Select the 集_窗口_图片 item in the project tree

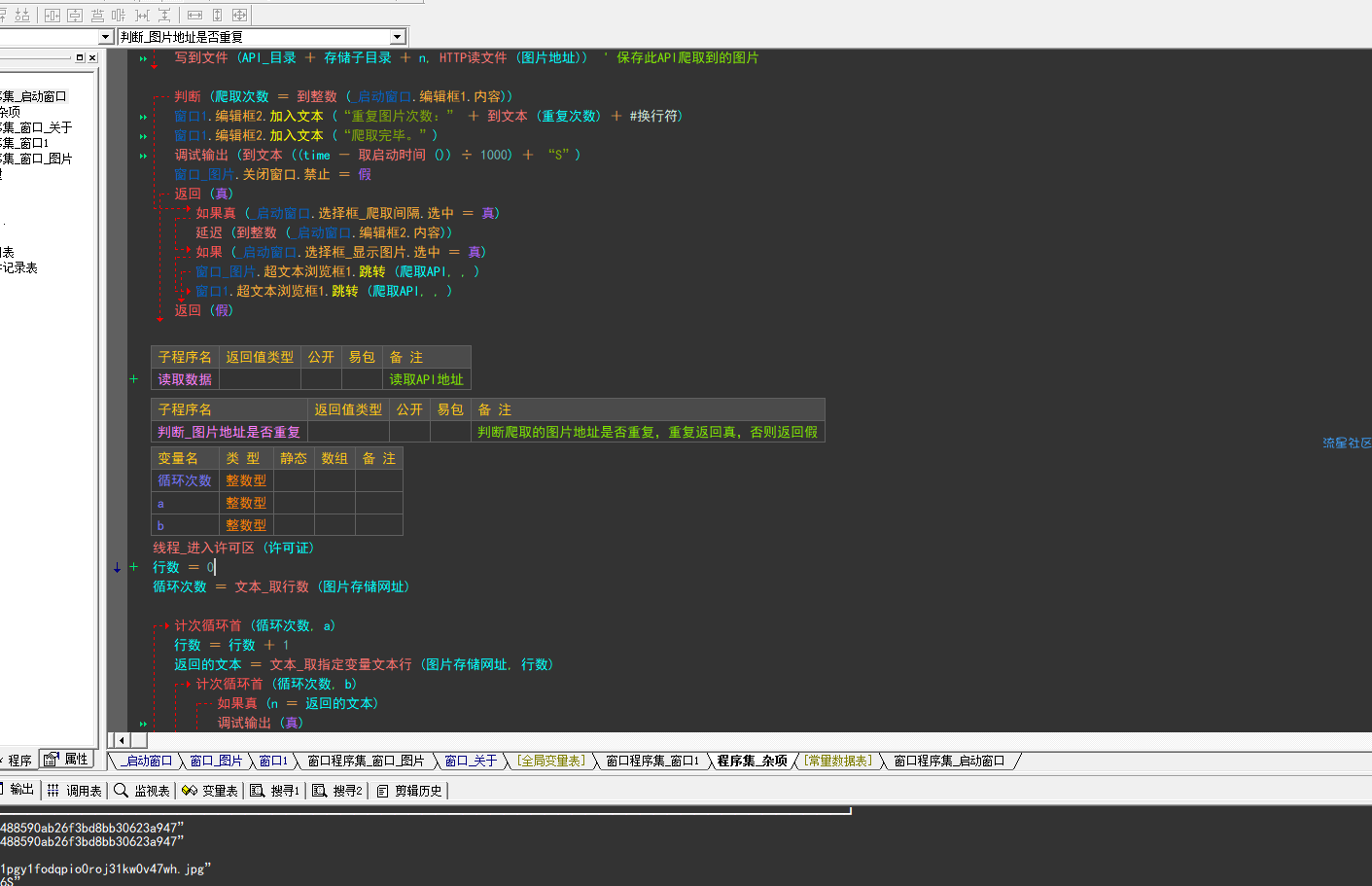click(x=36, y=159)
